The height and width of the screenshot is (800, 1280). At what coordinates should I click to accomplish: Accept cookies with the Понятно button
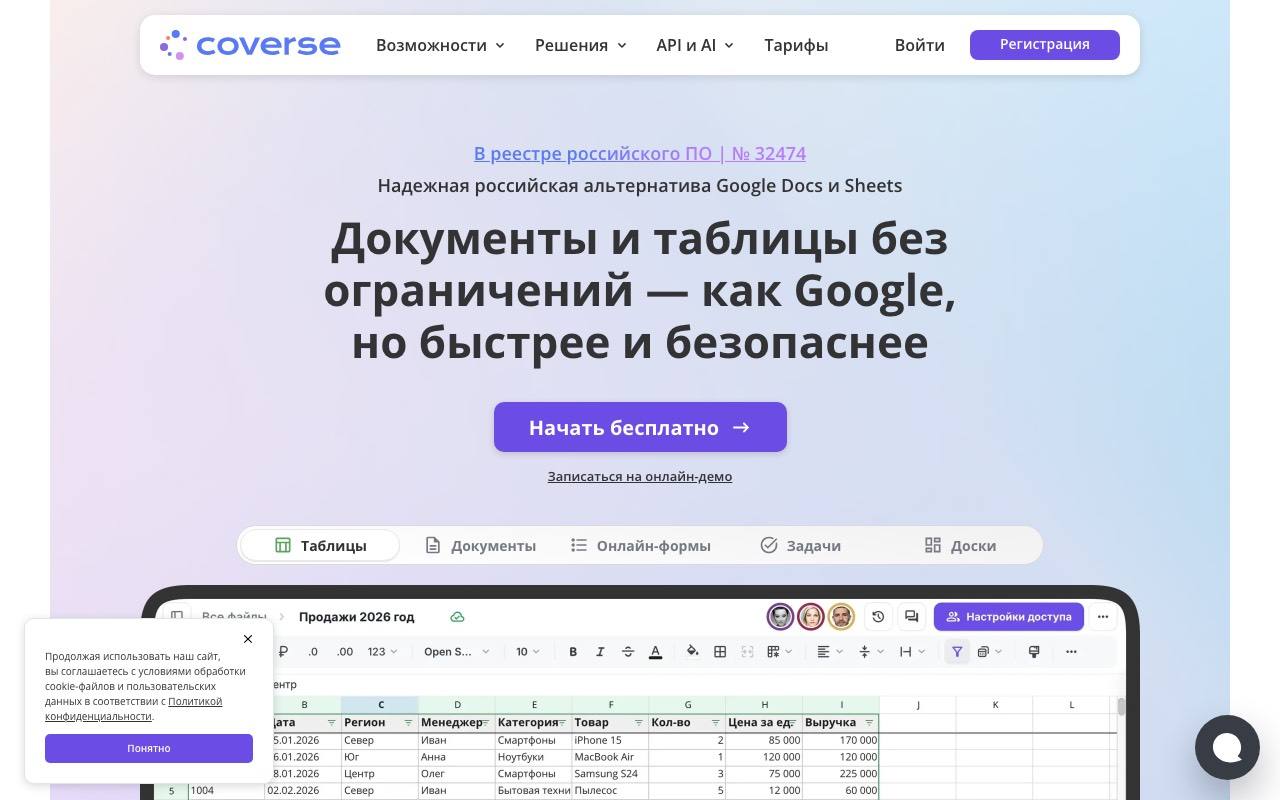click(149, 748)
